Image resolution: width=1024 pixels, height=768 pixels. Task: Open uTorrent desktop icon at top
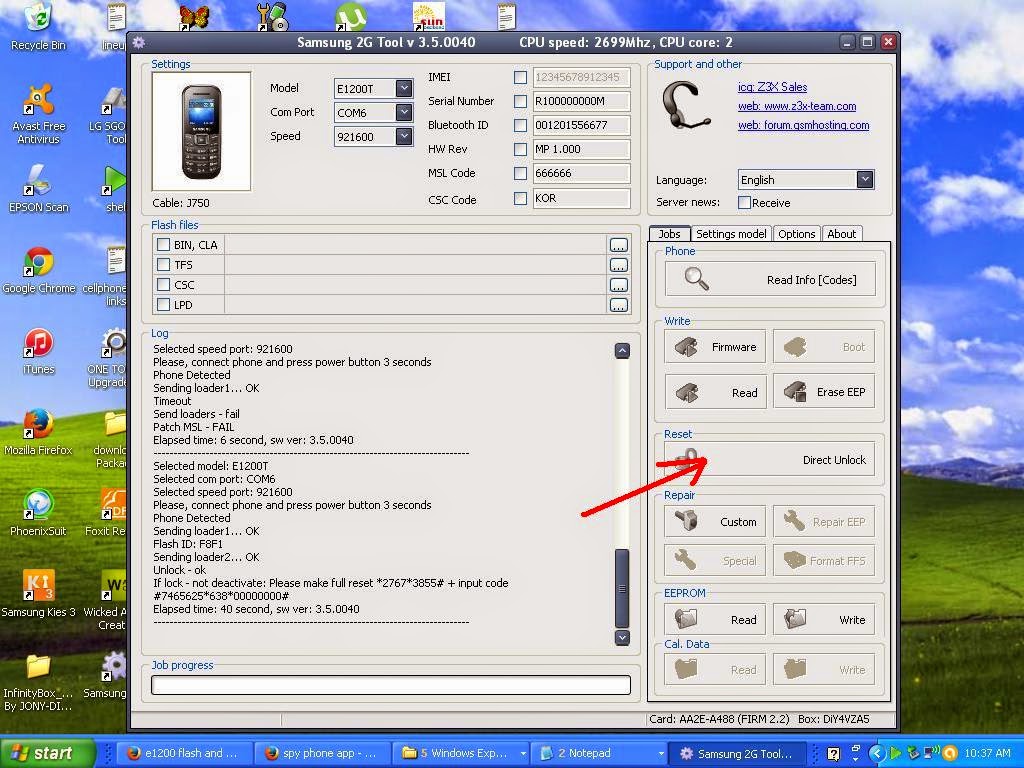click(x=351, y=16)
